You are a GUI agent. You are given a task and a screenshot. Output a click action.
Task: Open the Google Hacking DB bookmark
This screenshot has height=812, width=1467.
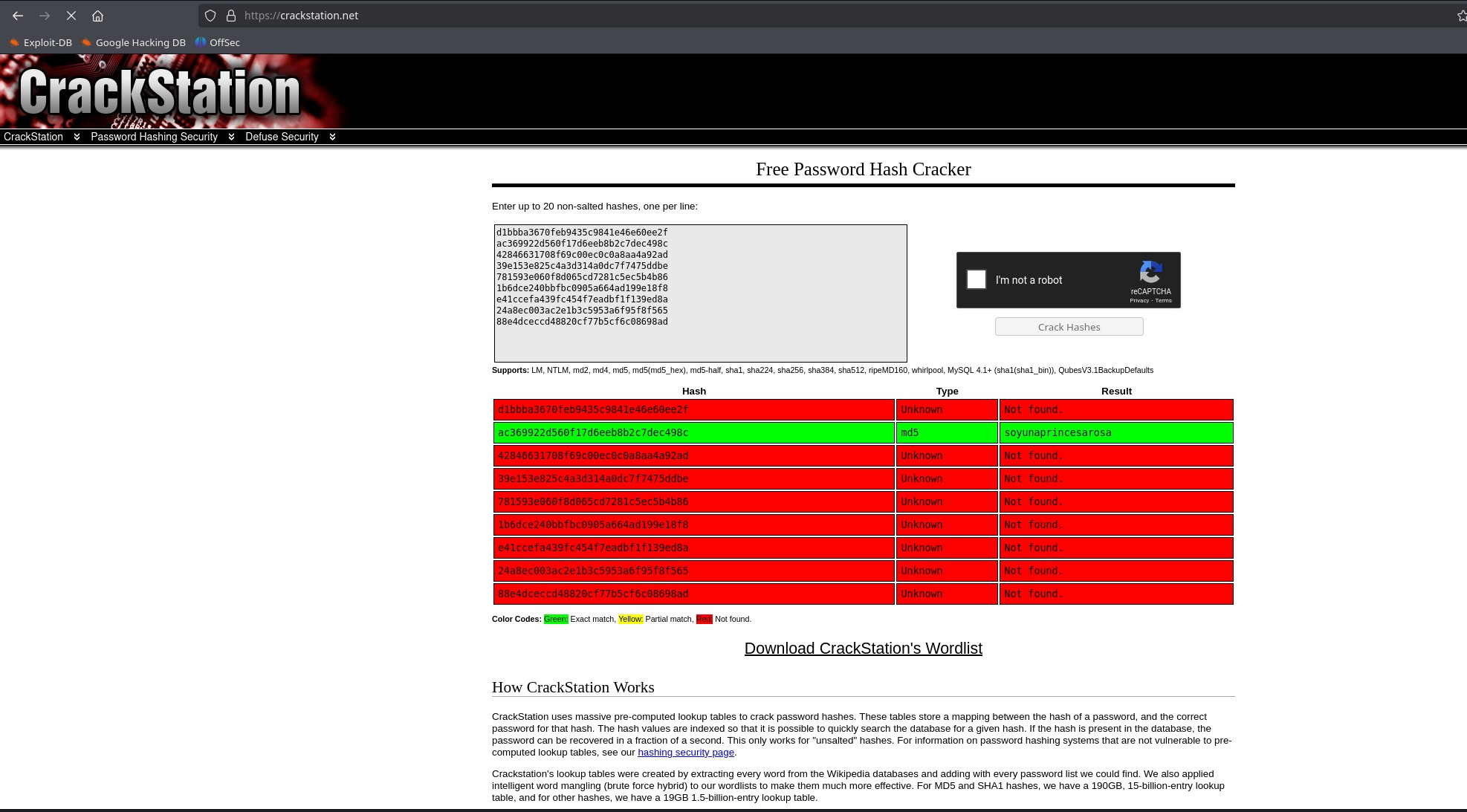click(x=134, y=42)
